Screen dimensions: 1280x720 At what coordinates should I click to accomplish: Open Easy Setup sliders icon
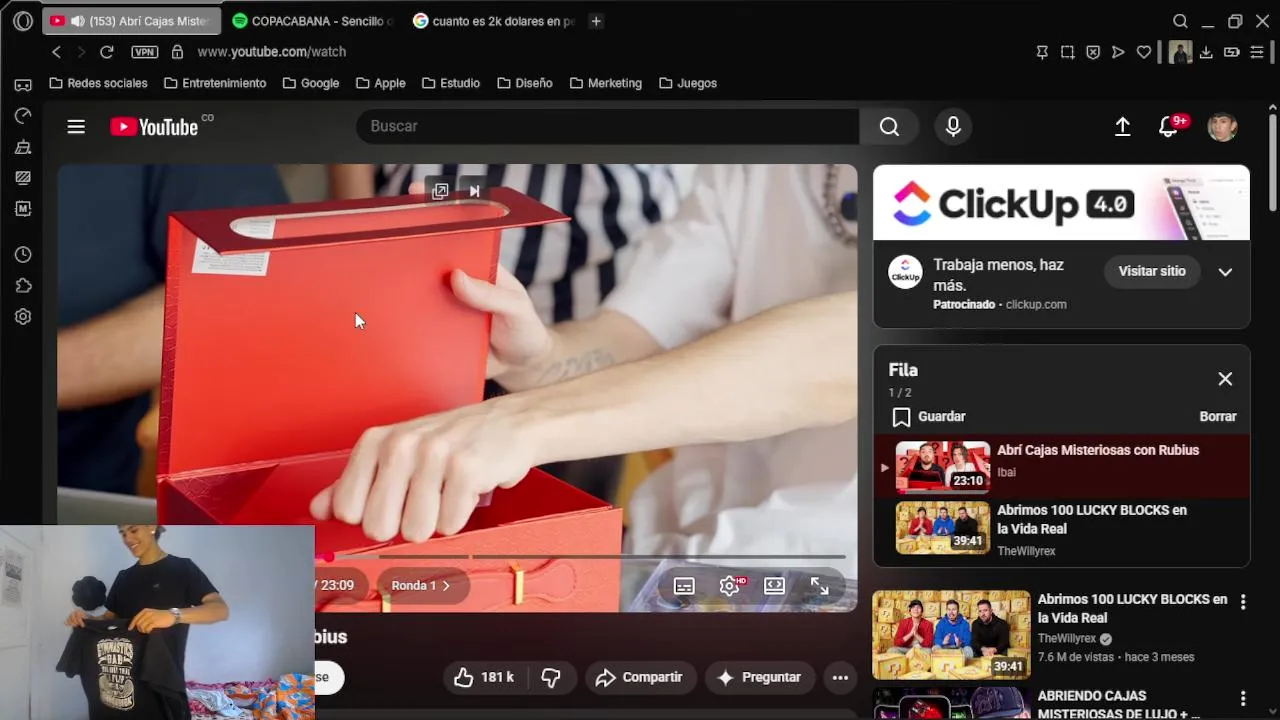click(1257, 52)
